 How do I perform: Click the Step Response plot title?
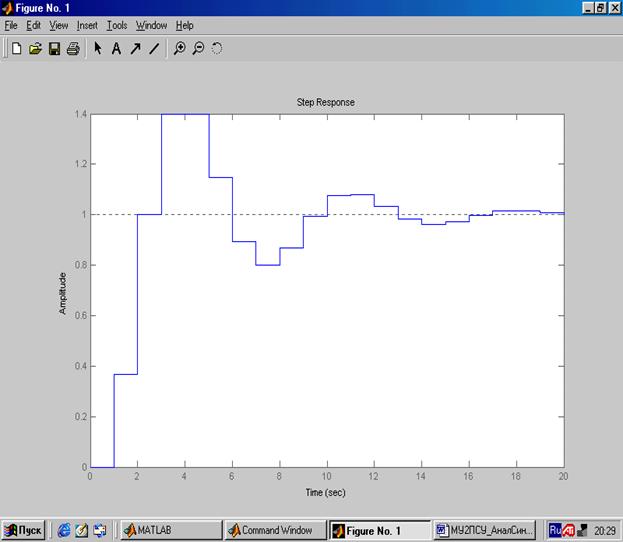325,102
